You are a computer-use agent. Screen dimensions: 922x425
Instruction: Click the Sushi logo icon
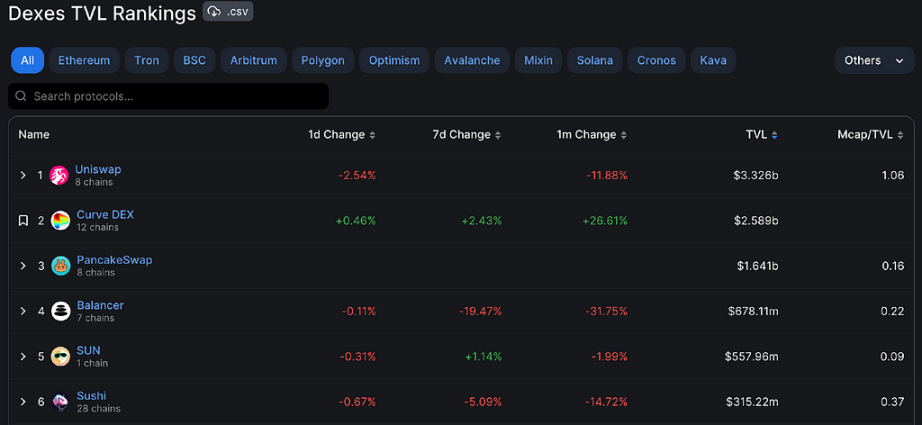(x=60, y=401)
